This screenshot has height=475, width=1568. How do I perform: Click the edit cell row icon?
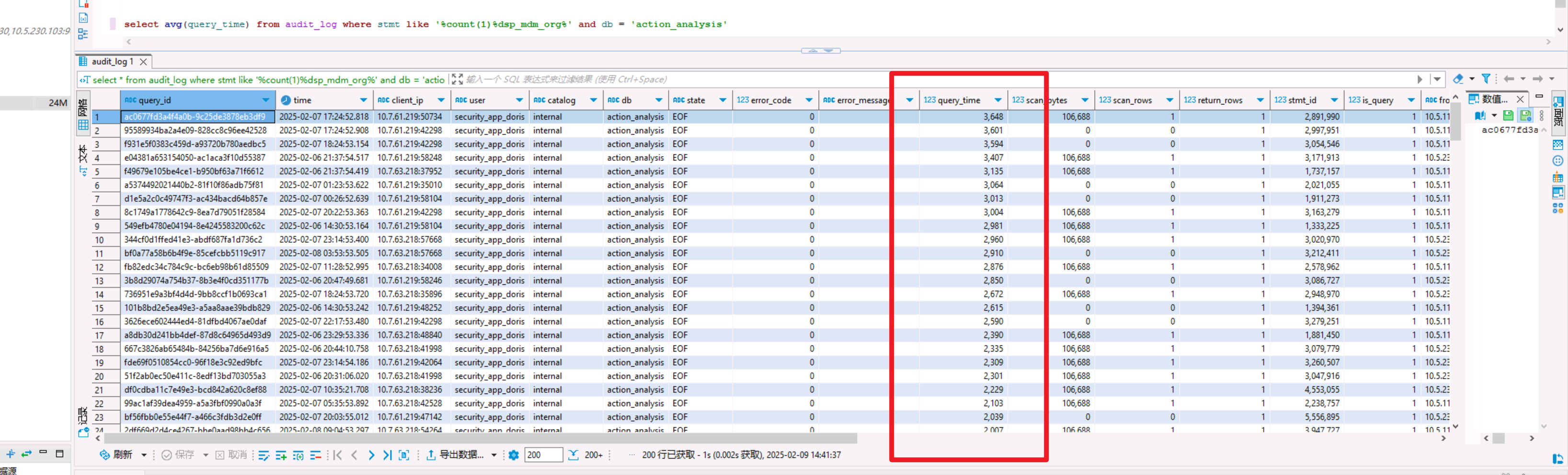click(263, 455)
